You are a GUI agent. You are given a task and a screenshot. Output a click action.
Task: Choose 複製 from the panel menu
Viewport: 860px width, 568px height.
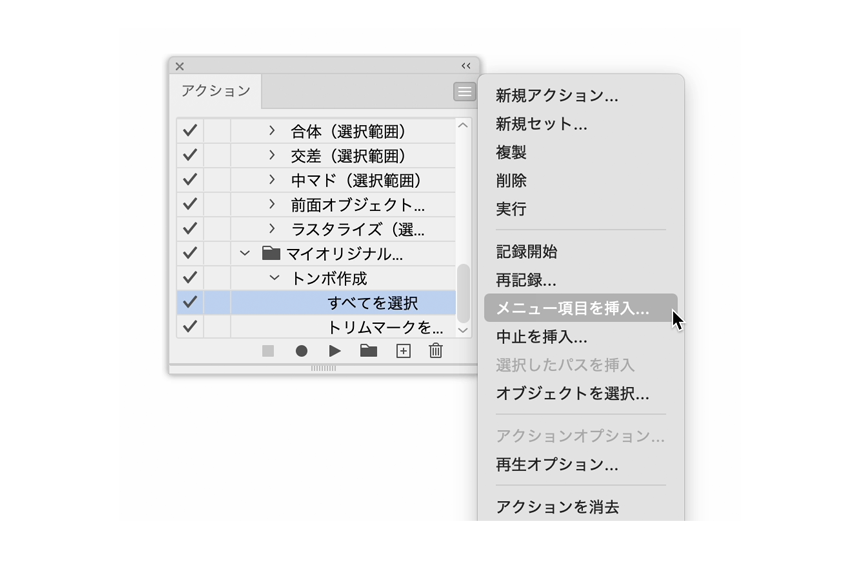point(511,152)
